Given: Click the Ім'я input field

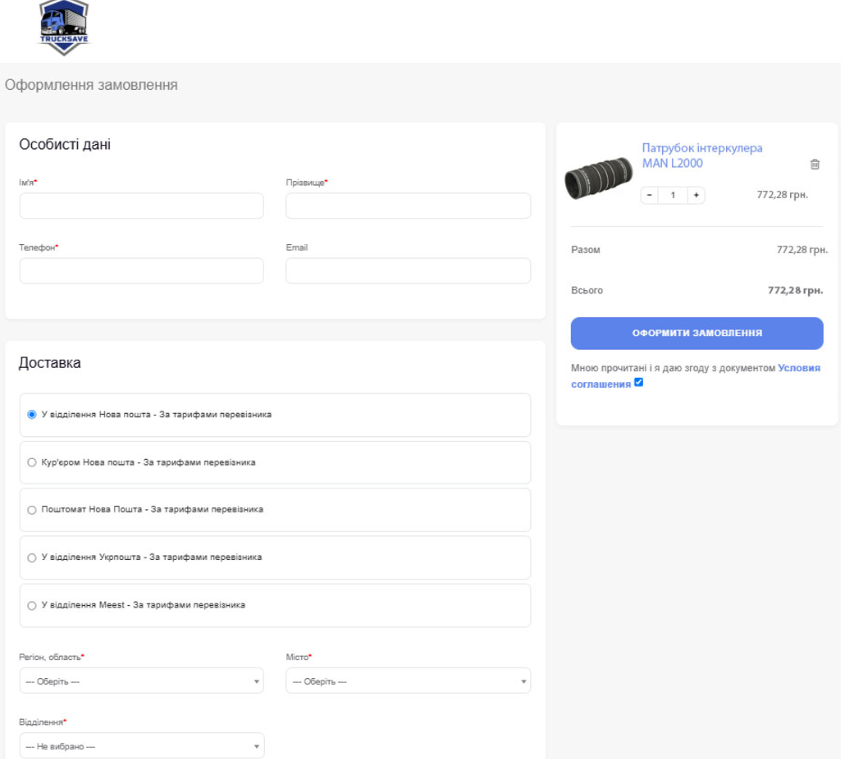Looking at the screenshot, I should pyautogui.click(x=141, y=206).
